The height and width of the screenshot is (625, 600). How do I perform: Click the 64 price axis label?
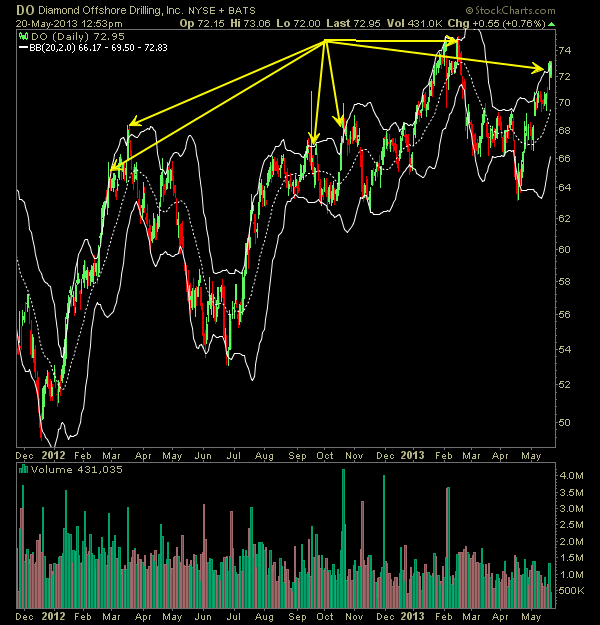coord(564,187)
